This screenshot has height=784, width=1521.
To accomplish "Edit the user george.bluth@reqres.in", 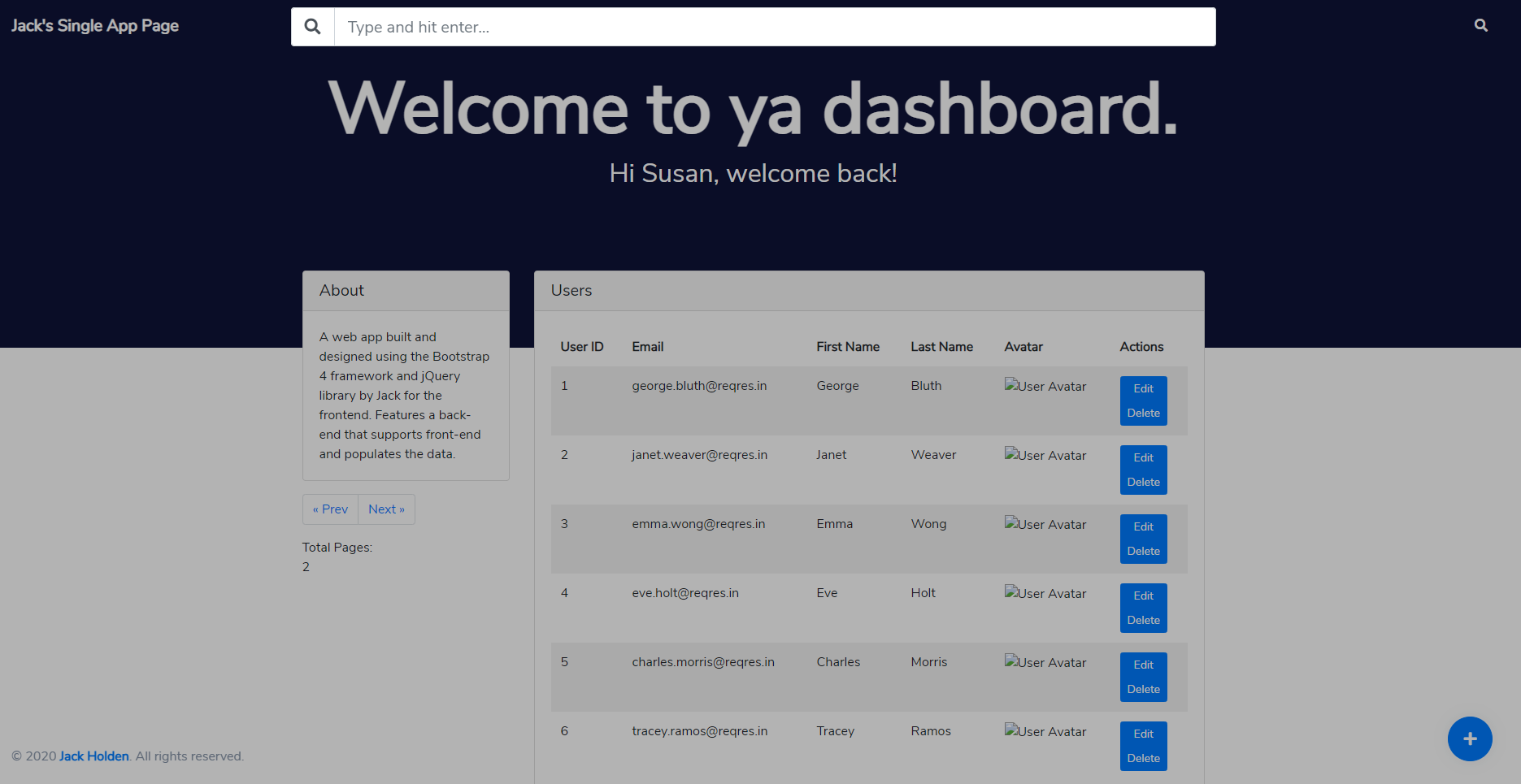I will tap(1143, 388).
